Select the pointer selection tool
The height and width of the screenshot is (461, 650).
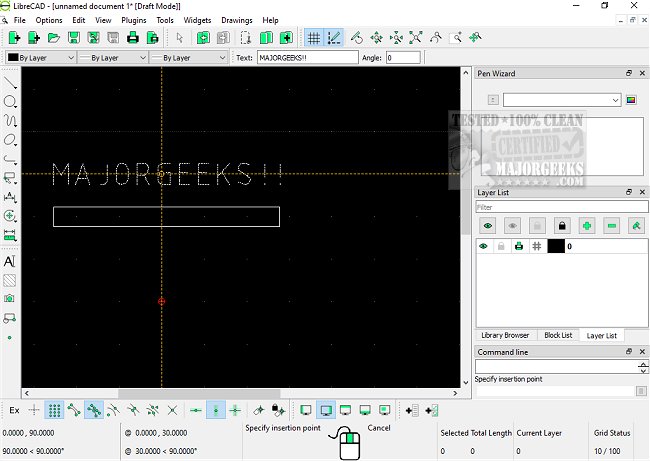[180, 38]
